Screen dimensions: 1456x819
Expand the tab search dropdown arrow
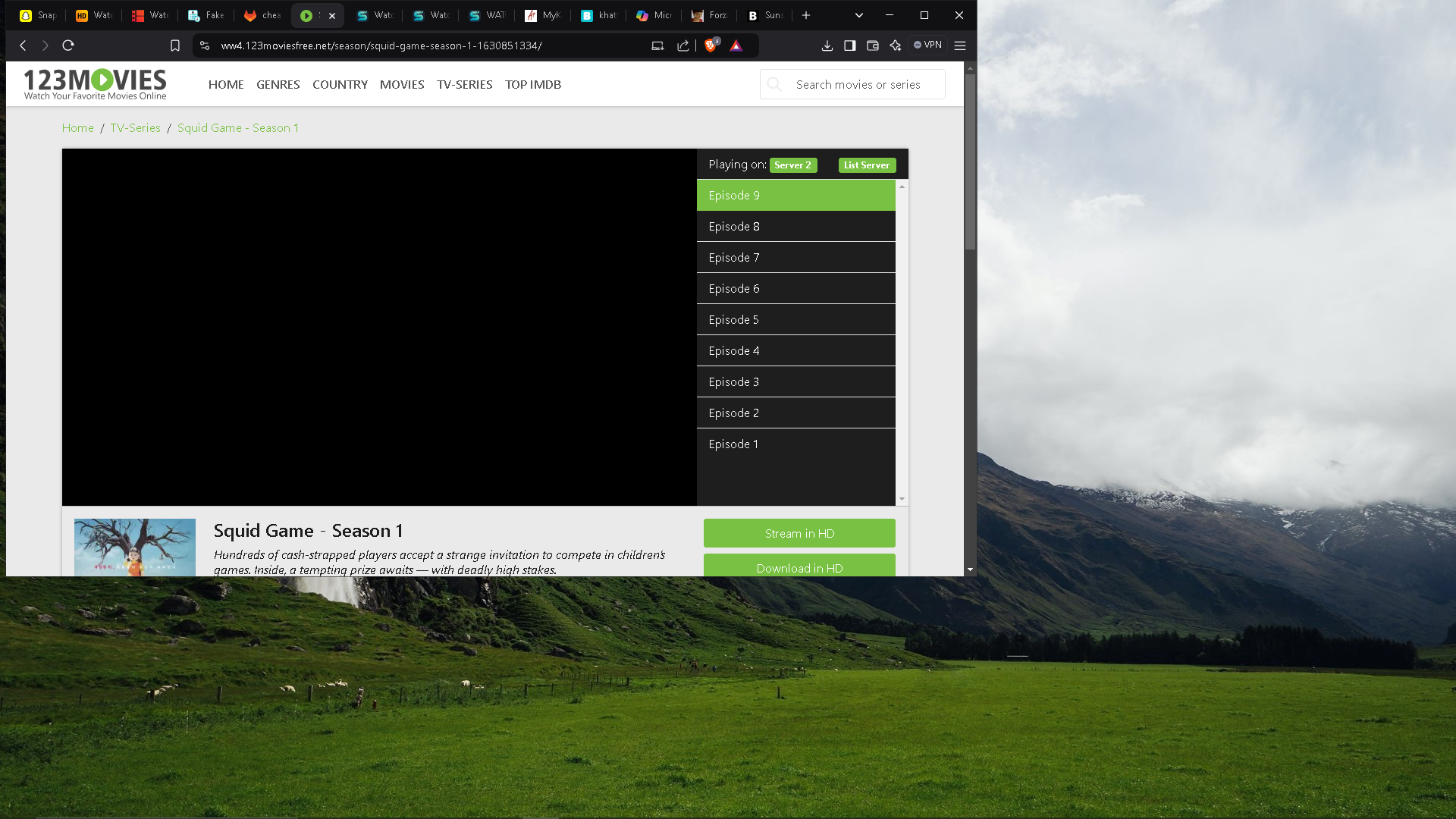click(859, 15)
